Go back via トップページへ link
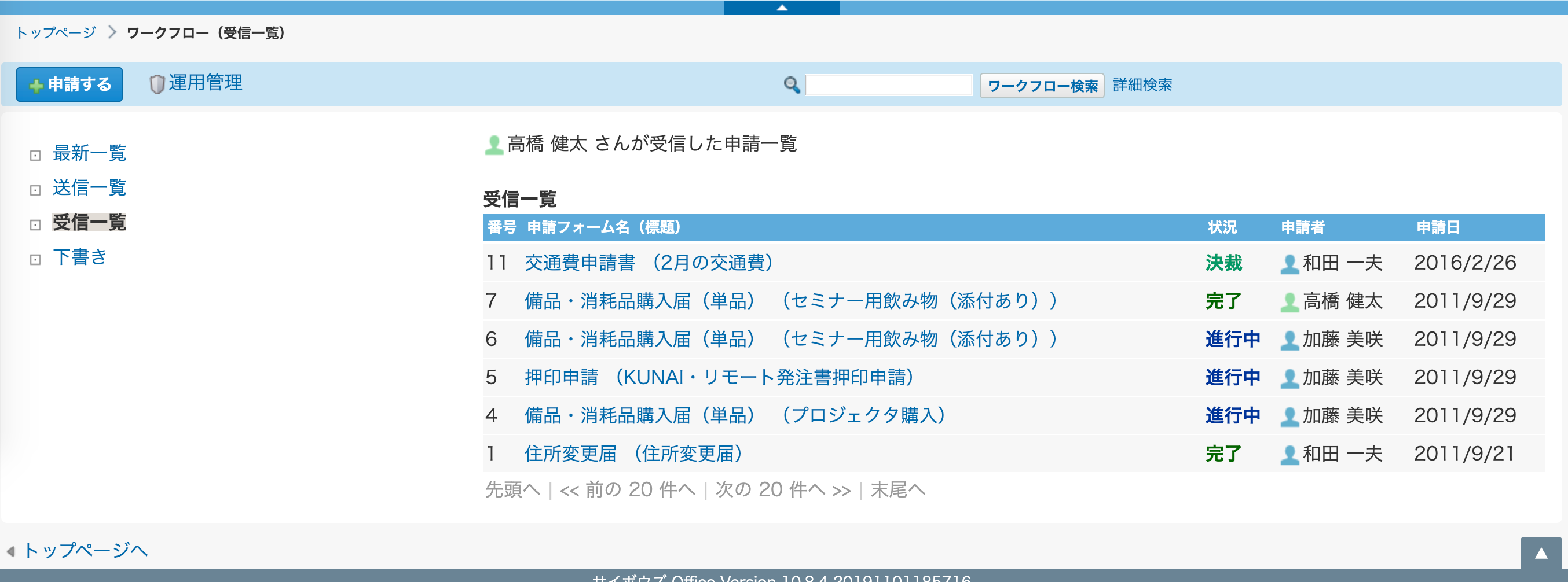Screen dimensions: 1568x582 pos(85,550)
